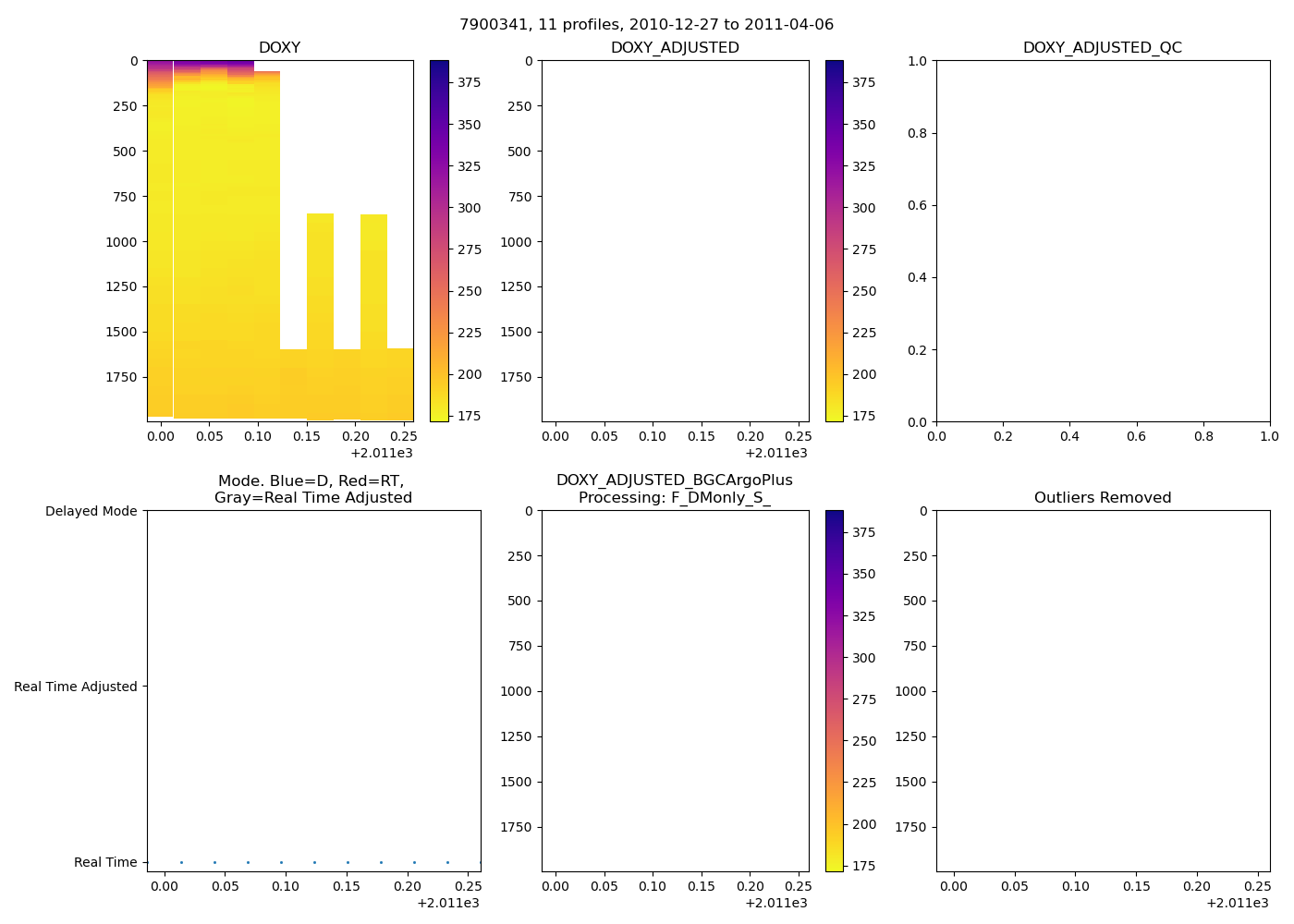
Task: Click inside the empty DOXY_ADJUSTED_QC axes
Action: [1102, 240]
